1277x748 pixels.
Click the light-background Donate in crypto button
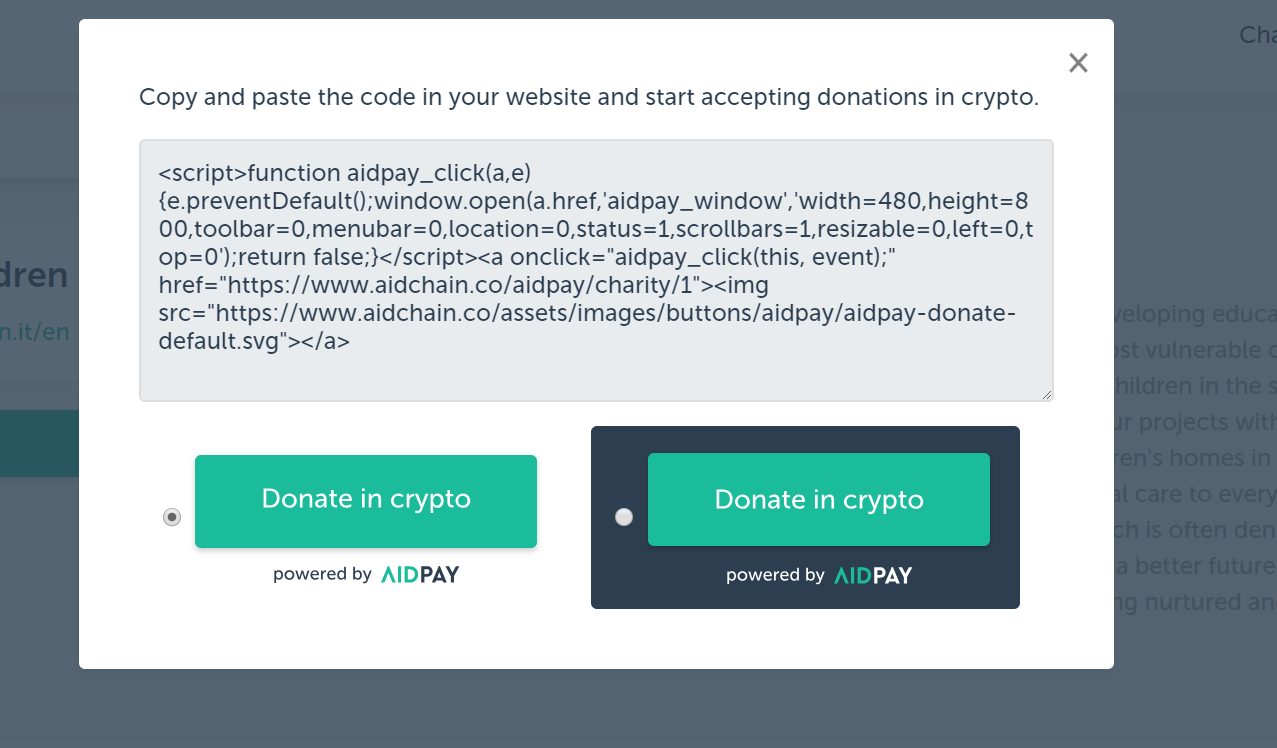366,500
